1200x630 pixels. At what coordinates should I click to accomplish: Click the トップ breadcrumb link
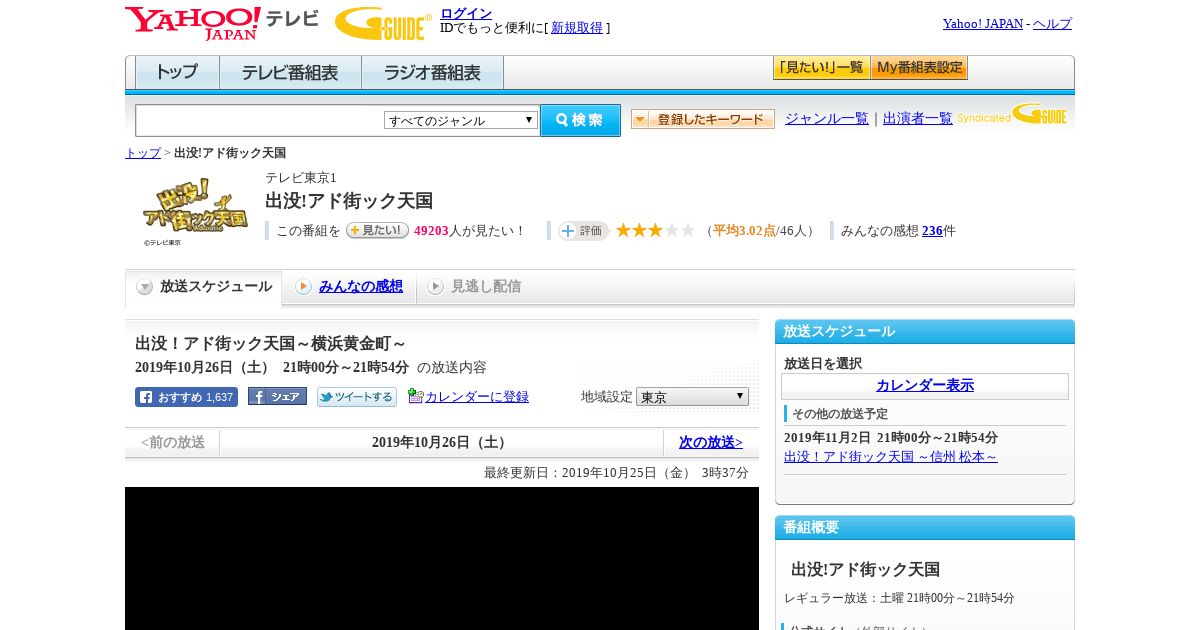point(143,153)
